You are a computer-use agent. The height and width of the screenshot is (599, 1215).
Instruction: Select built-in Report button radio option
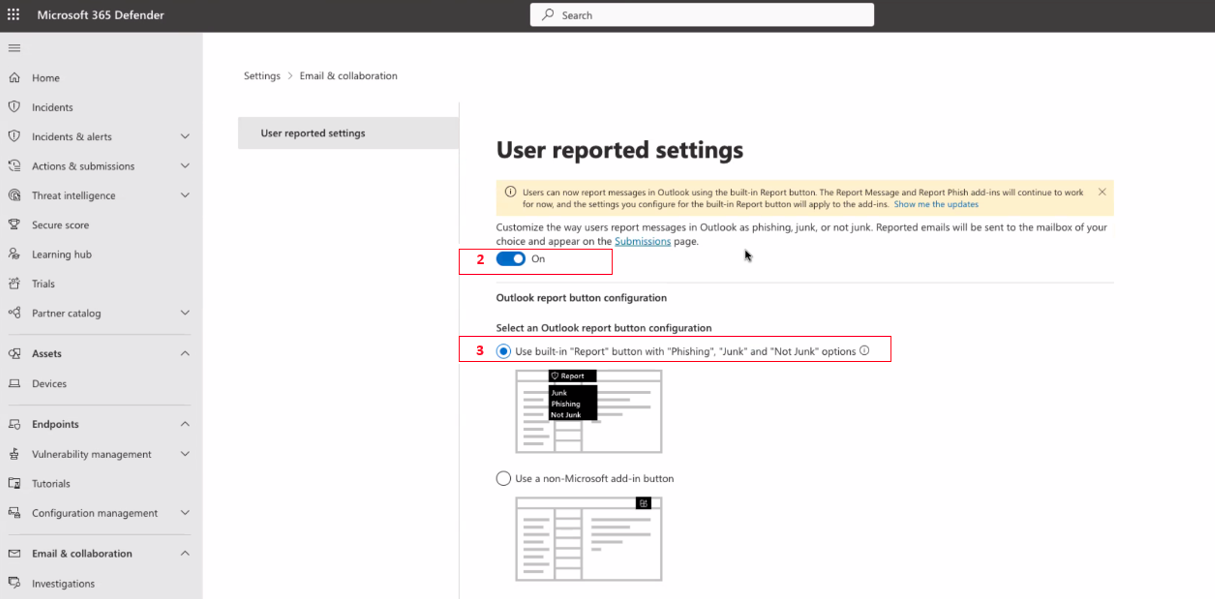point(503,351)
